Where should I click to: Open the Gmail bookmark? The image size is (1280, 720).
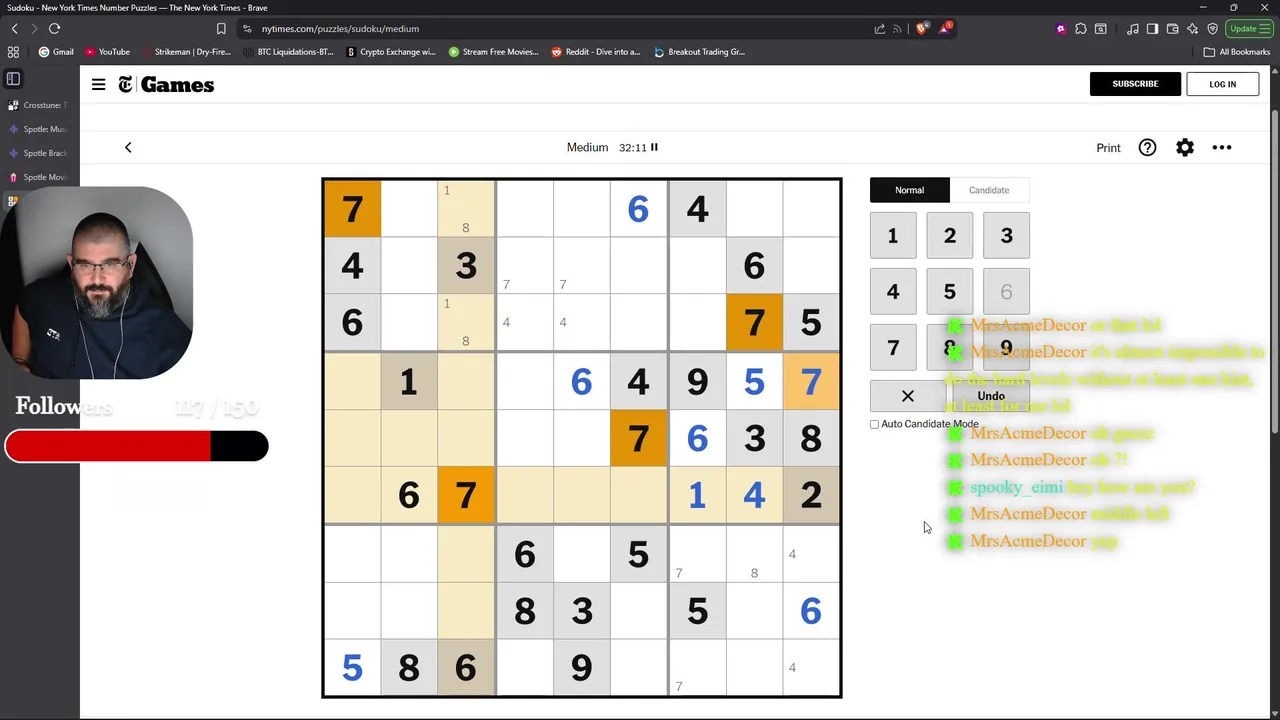(56, 52)
